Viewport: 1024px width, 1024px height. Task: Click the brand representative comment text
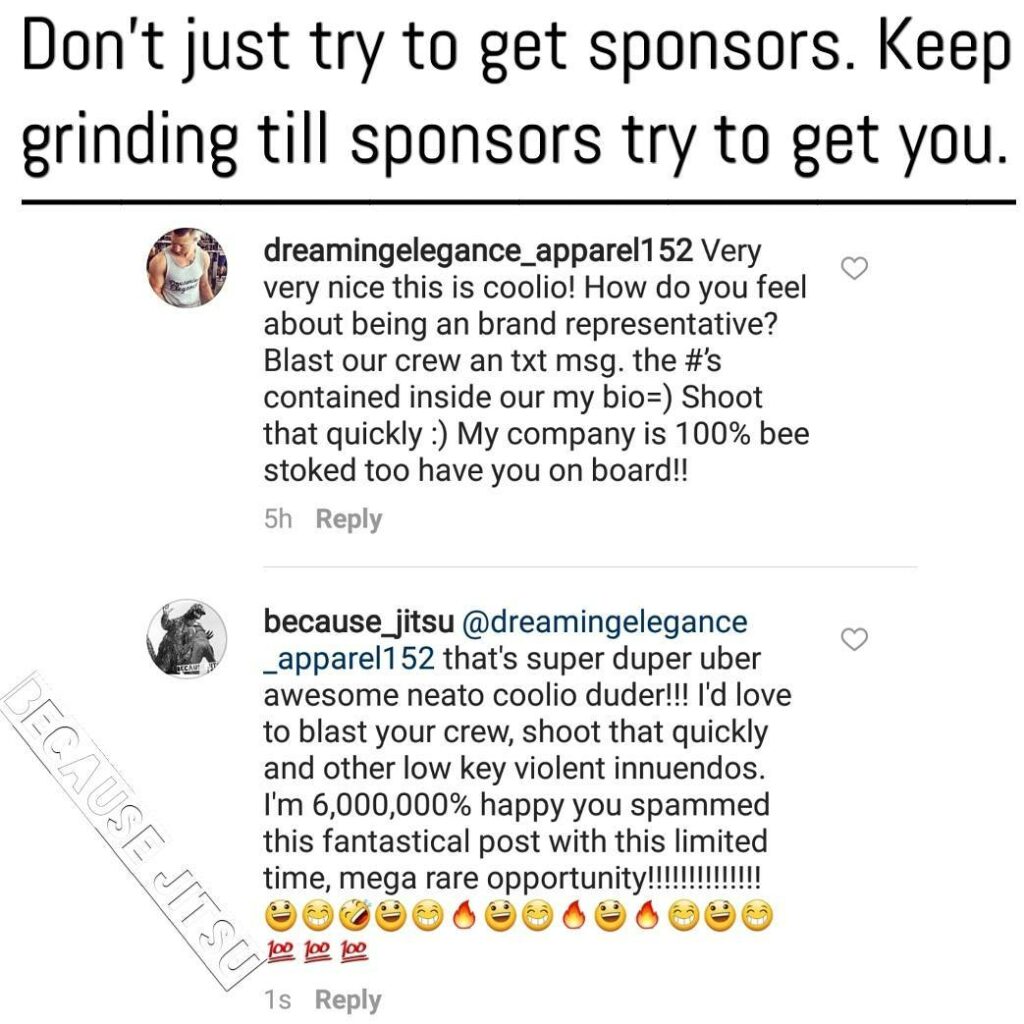536,360
